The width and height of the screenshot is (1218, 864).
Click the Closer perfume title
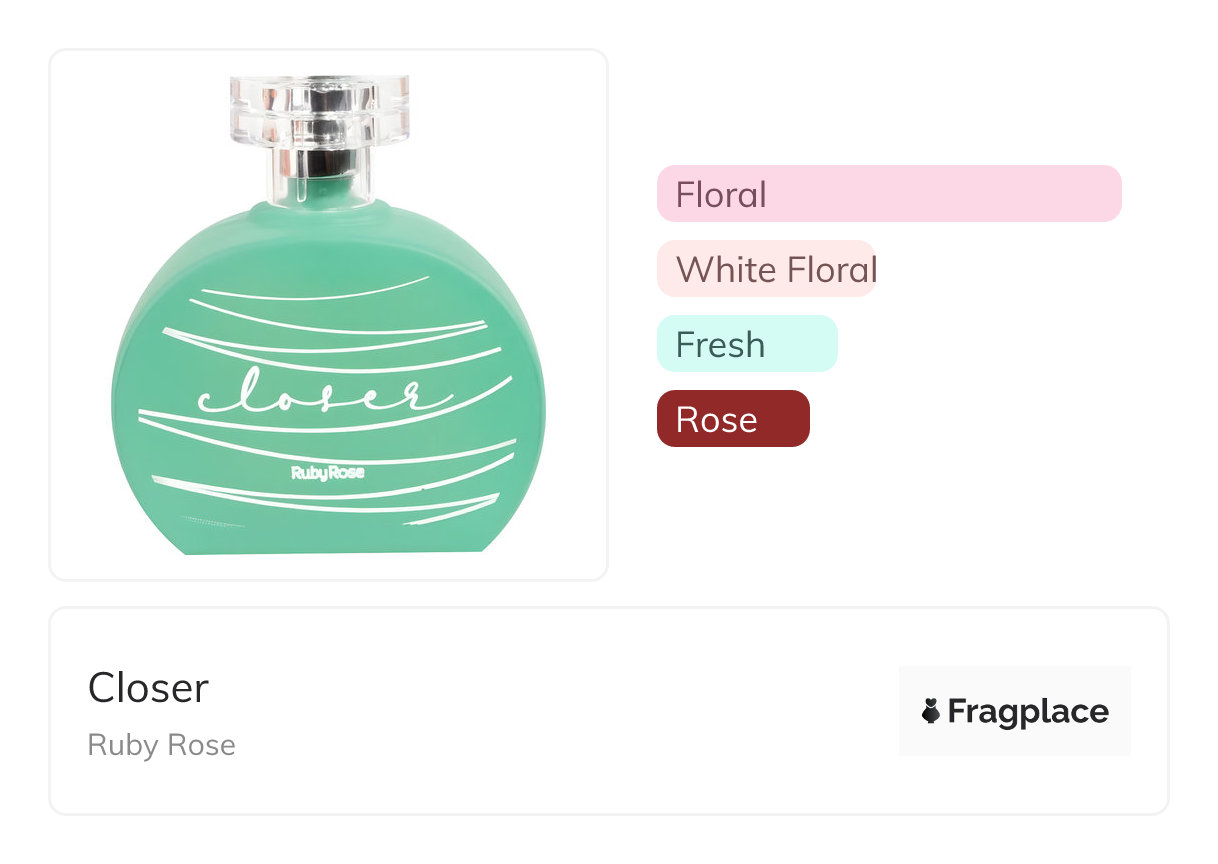coord(148,688)
